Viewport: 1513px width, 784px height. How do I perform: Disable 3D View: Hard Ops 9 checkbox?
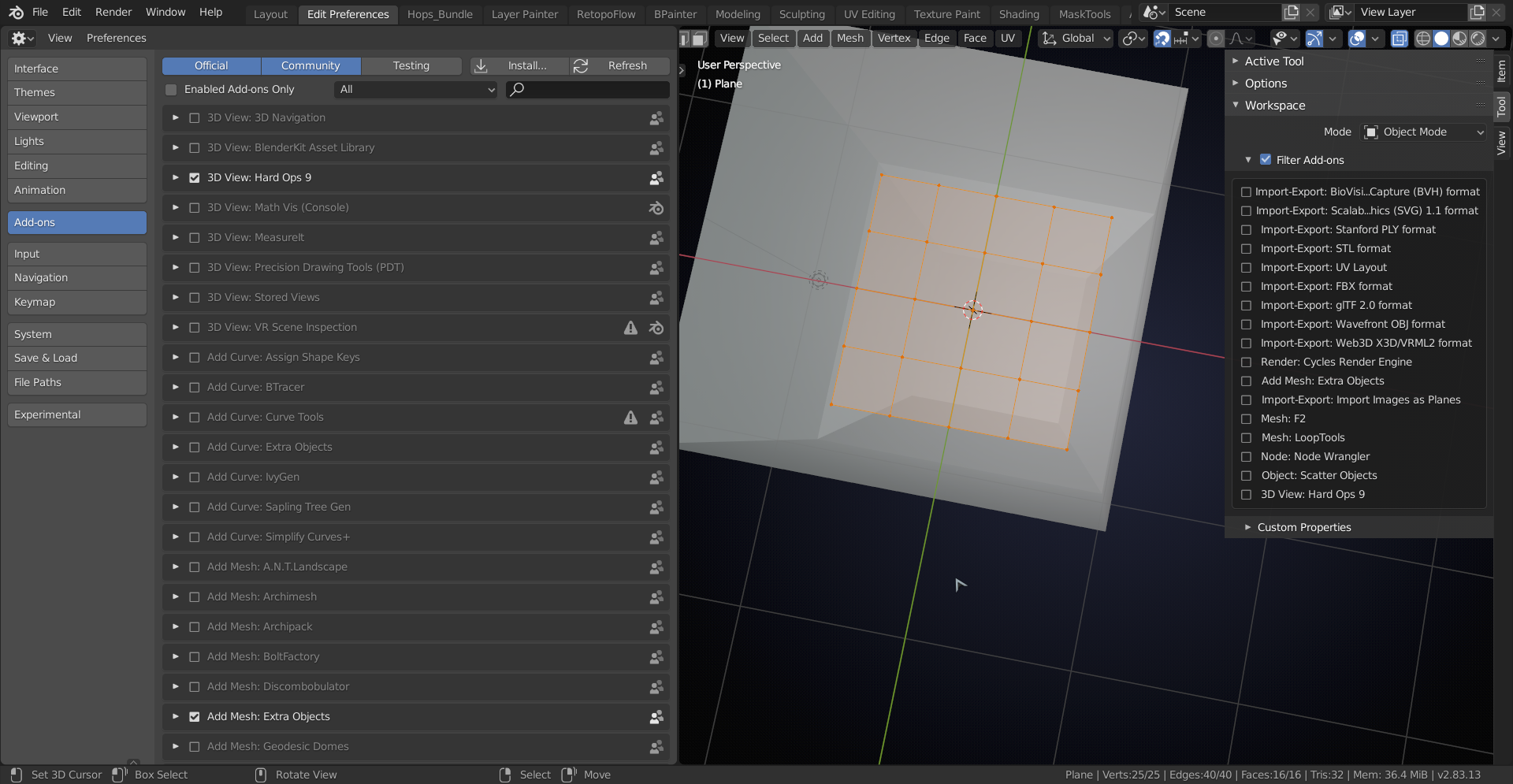tap(195, 178)
